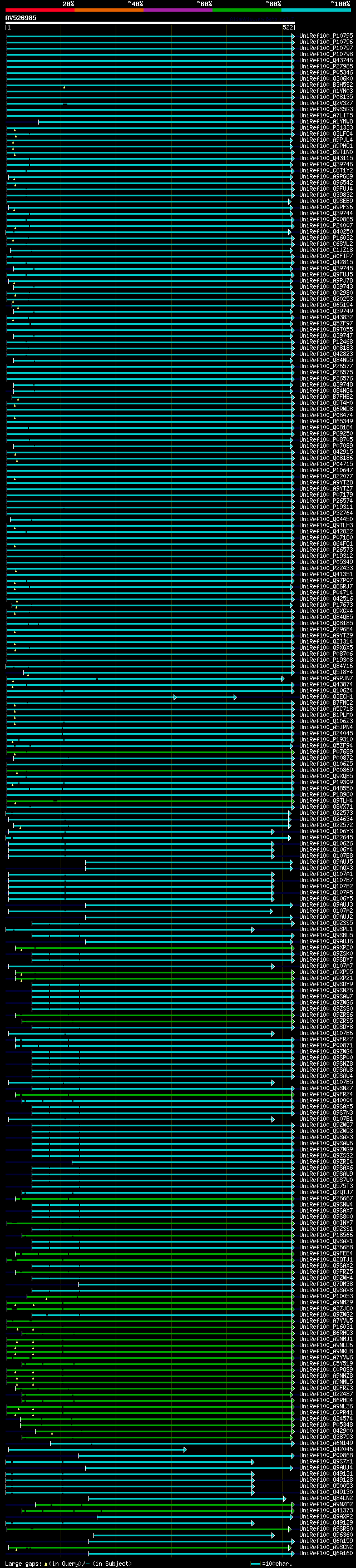
Task: Select the UniRef100_P08474 label
Action: coord(326,415)
